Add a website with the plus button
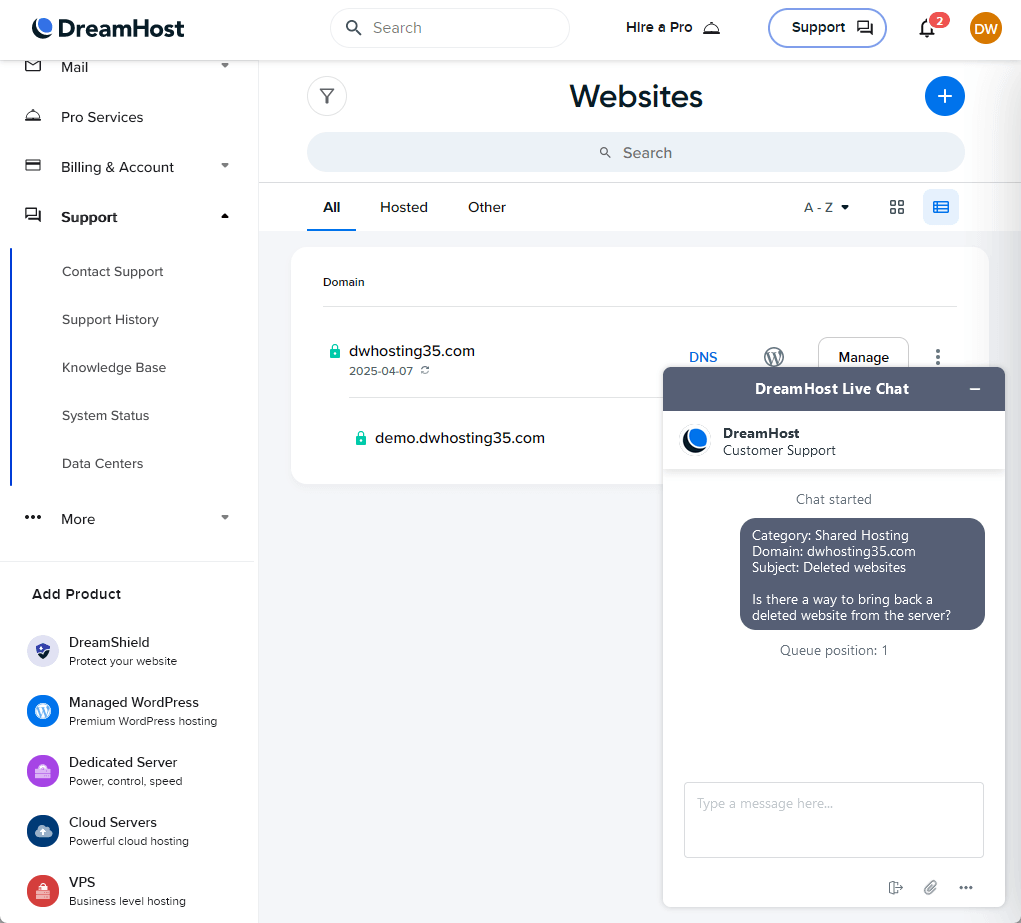Image resolution: width=1021 pixels, height=923 pixels. [944, 96]
